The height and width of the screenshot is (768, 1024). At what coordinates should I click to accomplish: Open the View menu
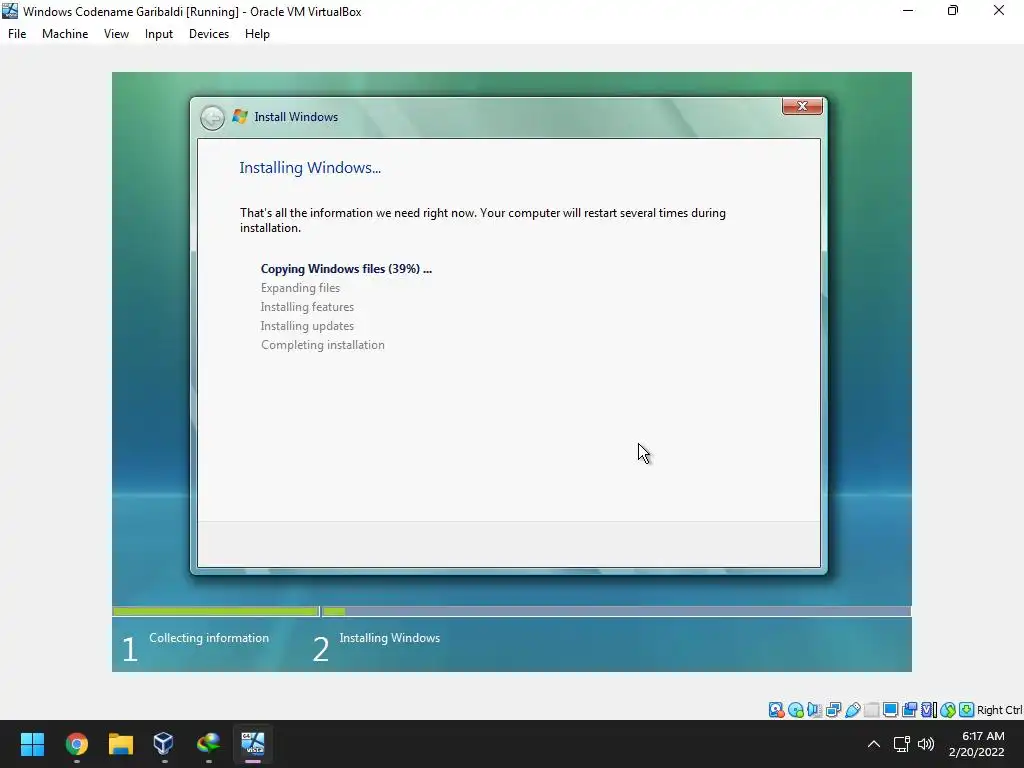(116, 34)
